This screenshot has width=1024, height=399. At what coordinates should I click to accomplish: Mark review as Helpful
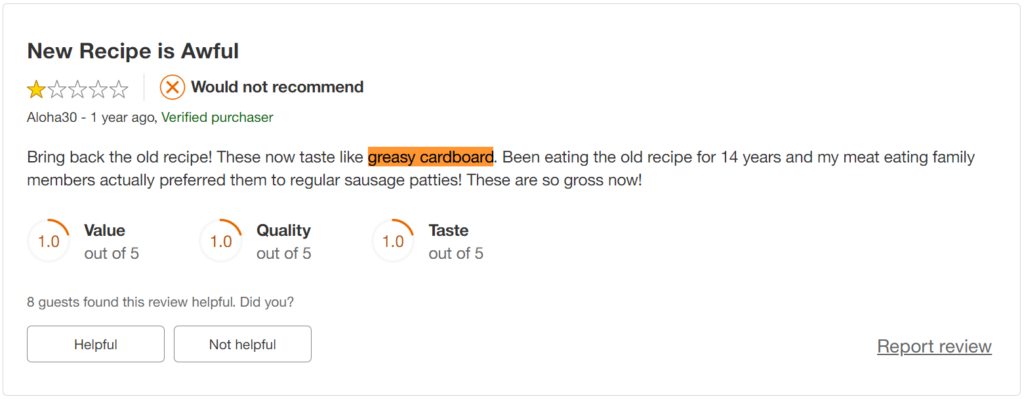[95, 344]
